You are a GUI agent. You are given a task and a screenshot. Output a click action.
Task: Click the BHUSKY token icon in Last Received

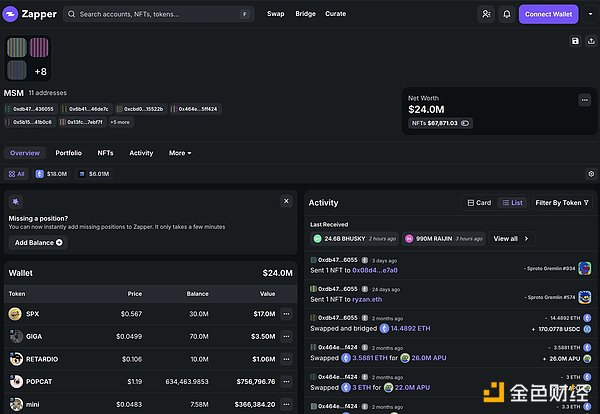tap(317, 239)
